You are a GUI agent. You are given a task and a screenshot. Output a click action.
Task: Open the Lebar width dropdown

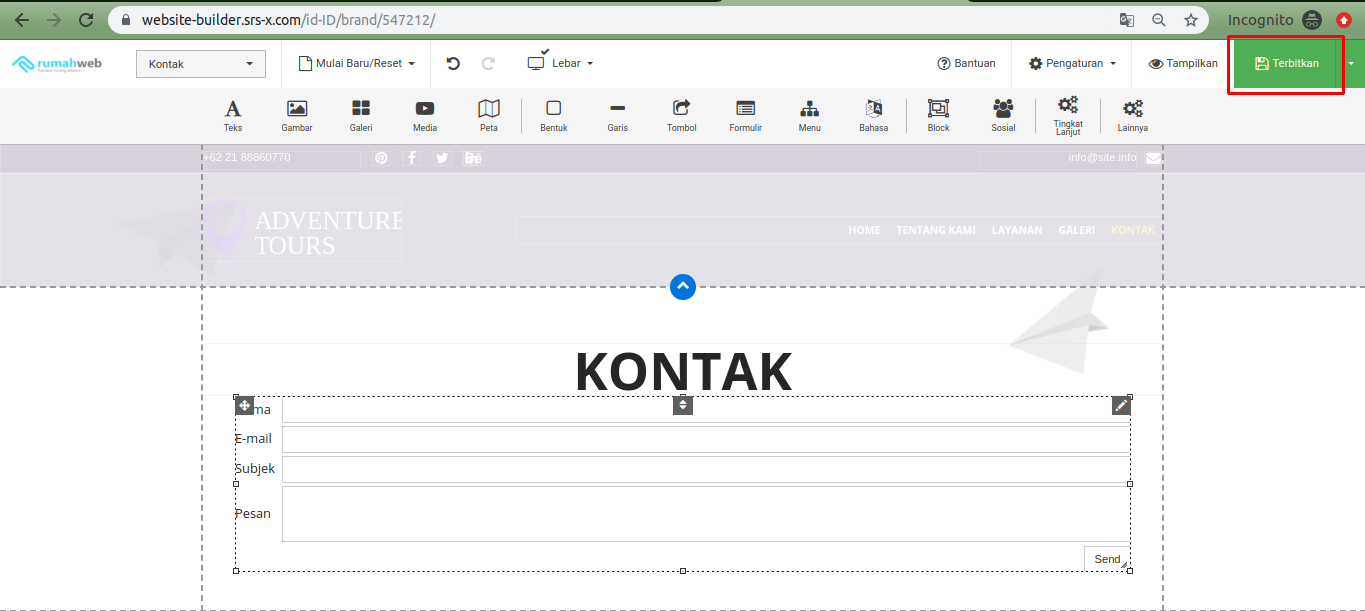pos(560,62)
